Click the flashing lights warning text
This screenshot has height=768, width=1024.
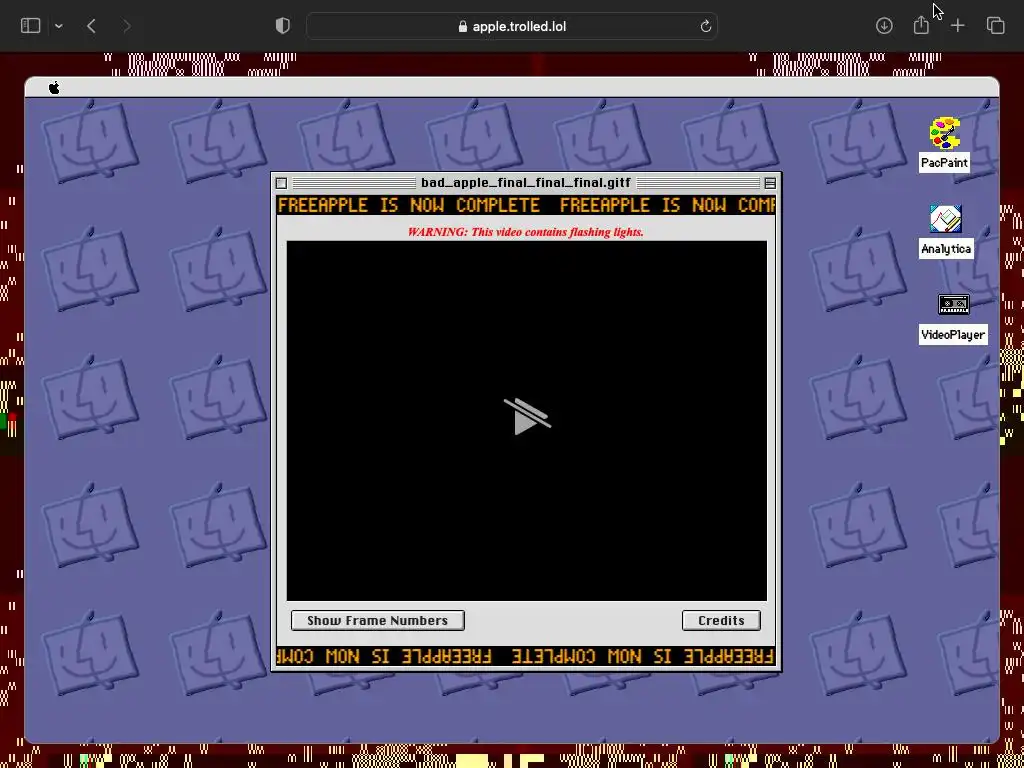526,232
